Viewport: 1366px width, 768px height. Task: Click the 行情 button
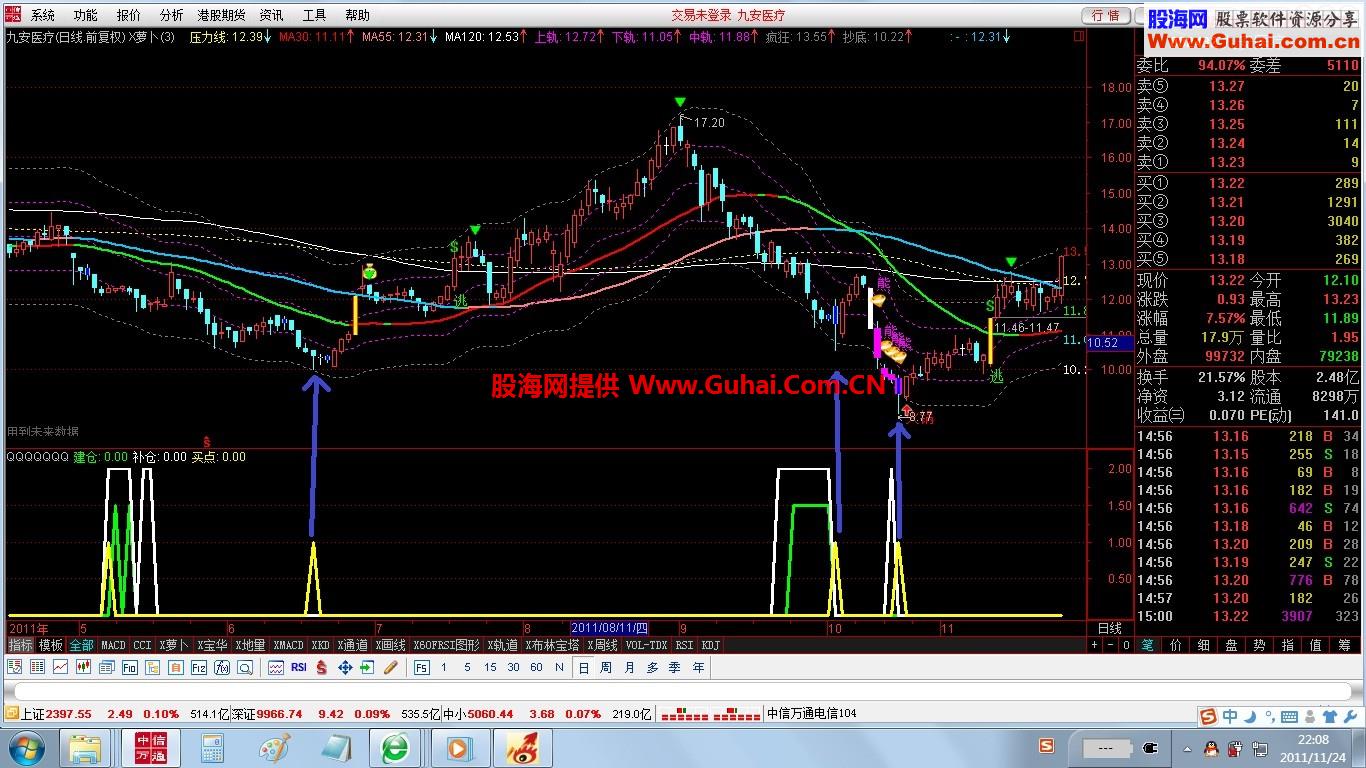[1106, 15]
